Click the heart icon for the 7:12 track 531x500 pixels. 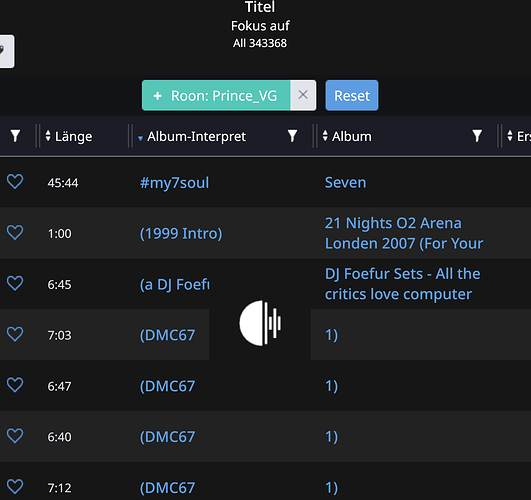(15, 487)
